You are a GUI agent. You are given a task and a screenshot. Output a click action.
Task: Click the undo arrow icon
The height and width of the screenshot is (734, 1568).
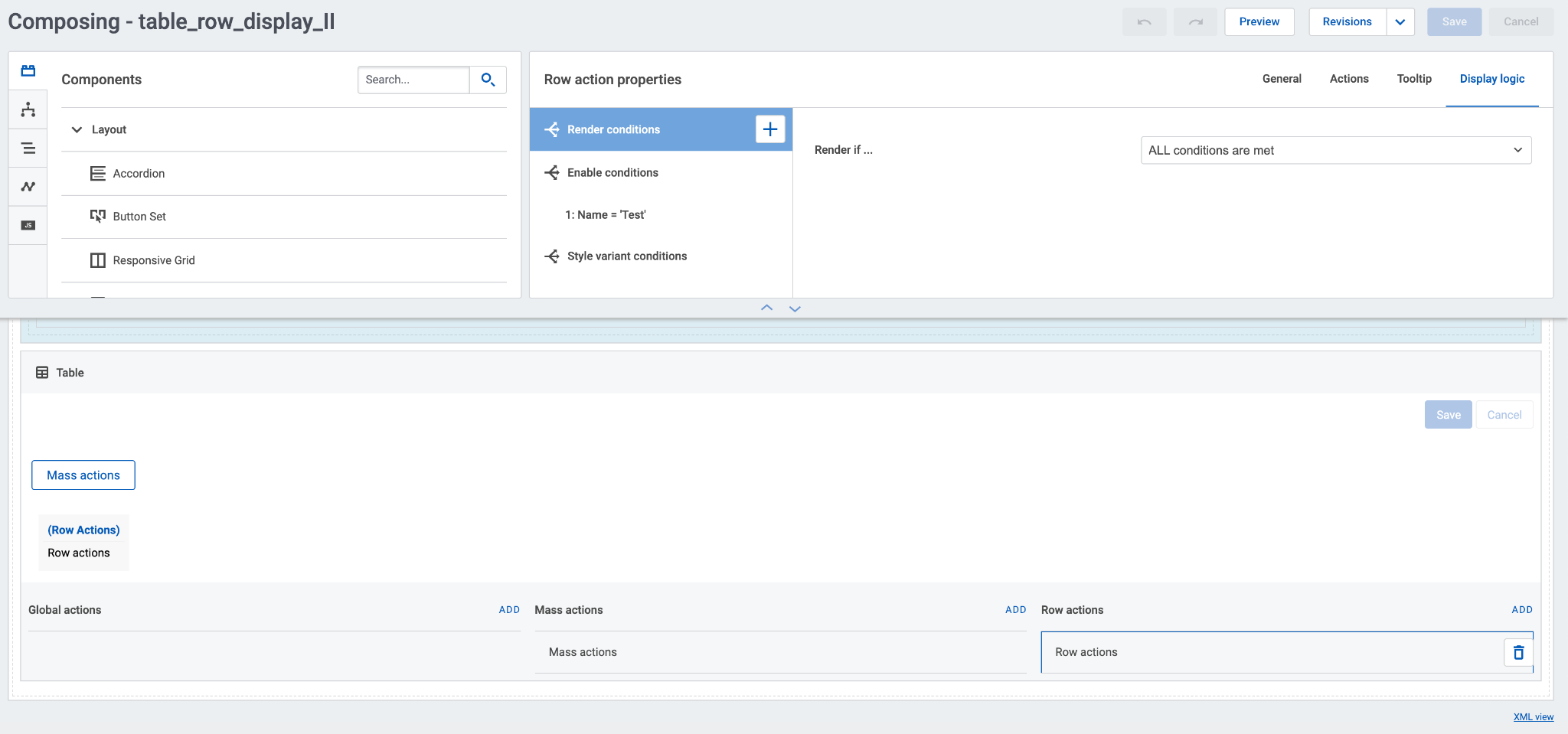1144,22
